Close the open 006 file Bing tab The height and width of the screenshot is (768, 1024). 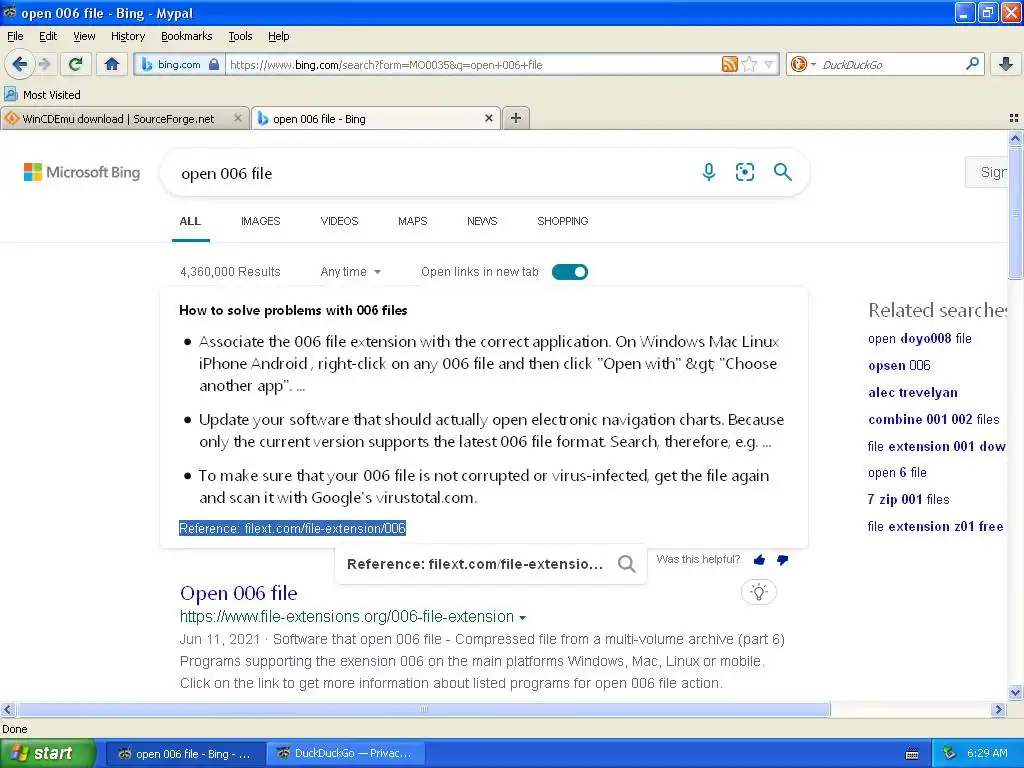tap(488, 118)
